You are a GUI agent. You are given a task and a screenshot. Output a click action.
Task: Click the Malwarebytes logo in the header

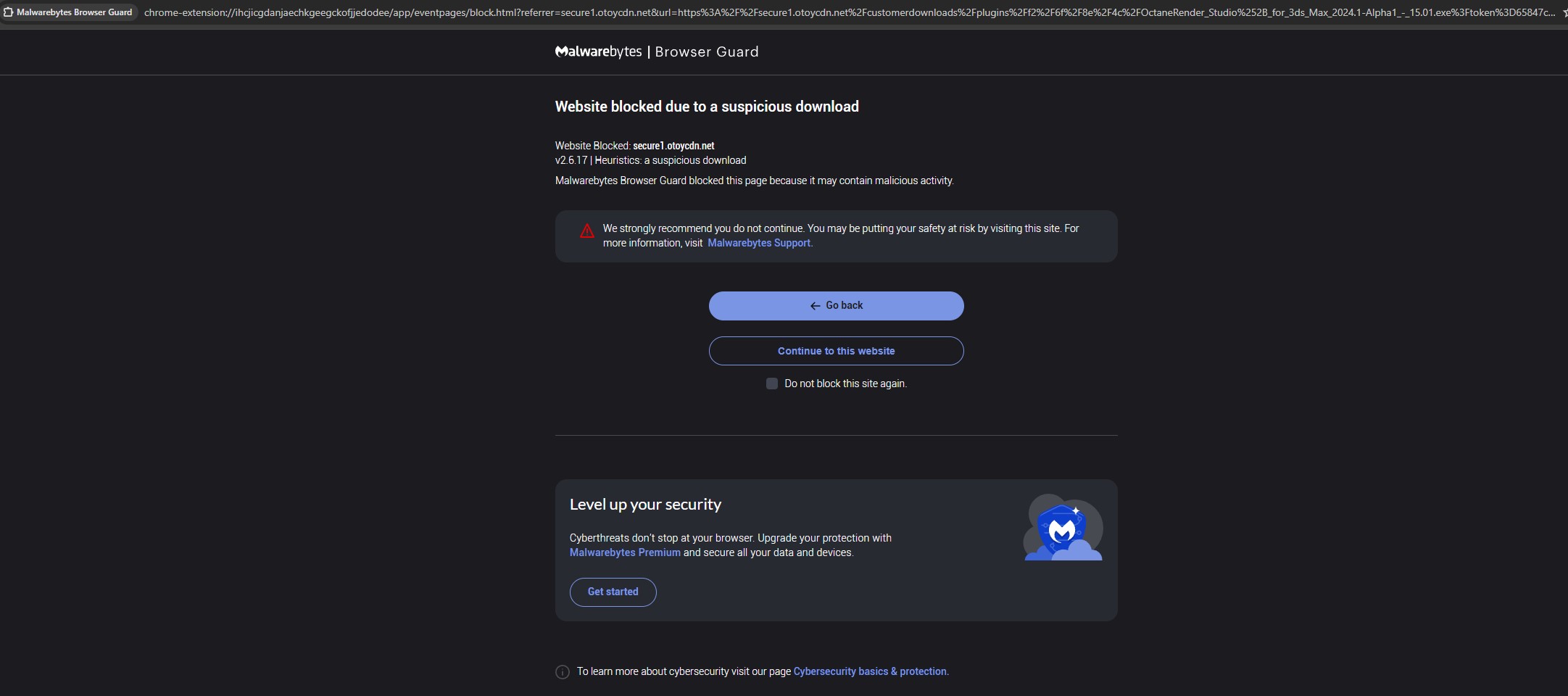coord(598,51)
